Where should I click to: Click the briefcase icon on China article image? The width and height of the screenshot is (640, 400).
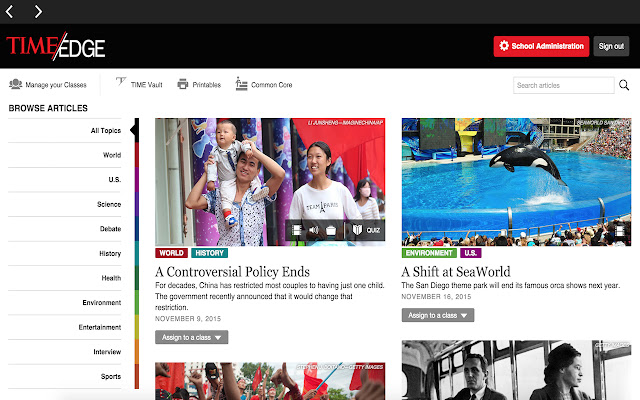point(331,231)
